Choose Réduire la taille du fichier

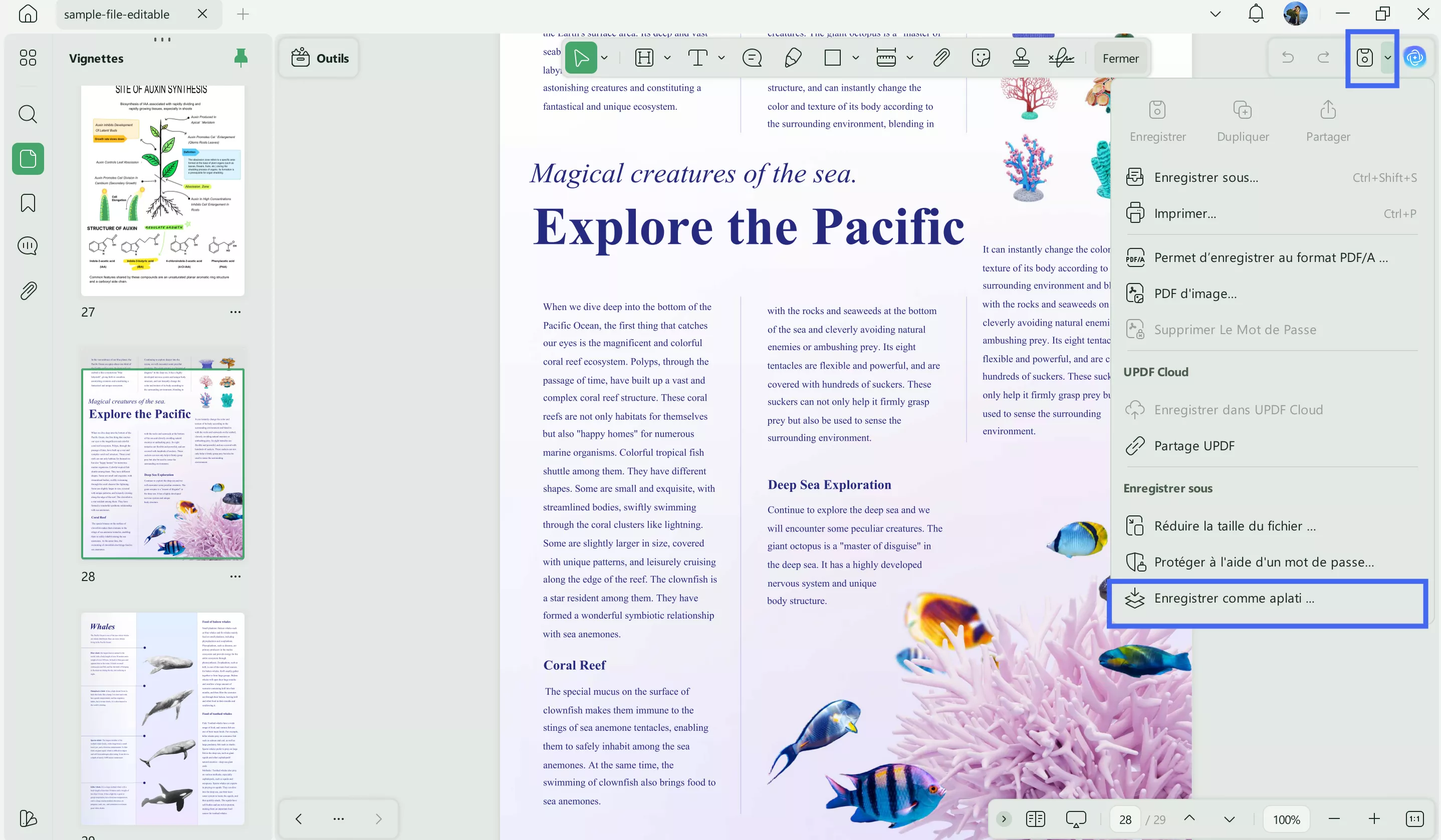[1272, 525]
